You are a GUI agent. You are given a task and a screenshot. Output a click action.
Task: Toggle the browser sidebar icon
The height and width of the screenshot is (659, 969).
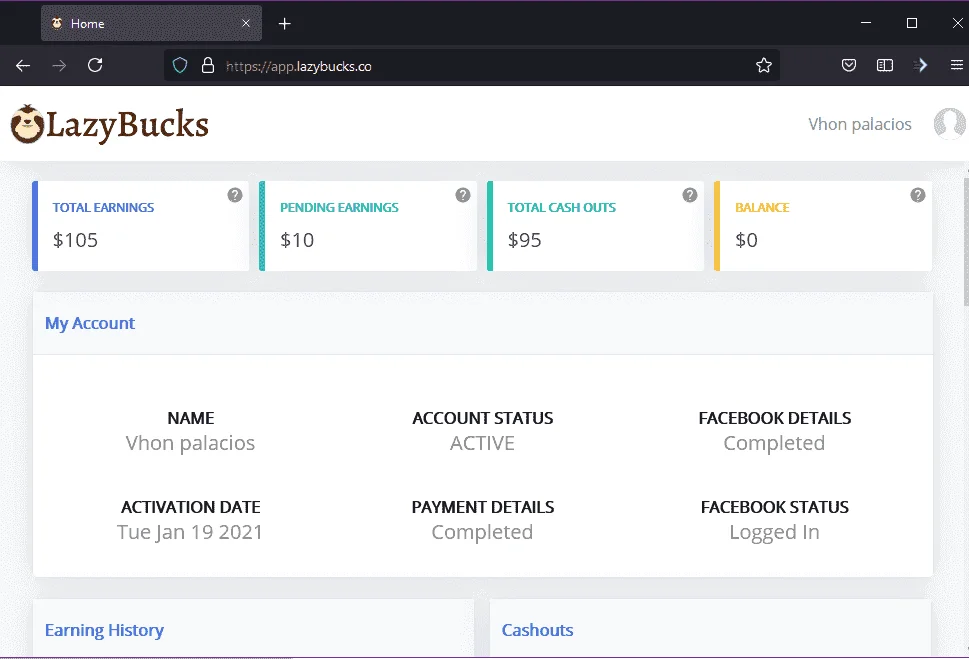[885, 66]
